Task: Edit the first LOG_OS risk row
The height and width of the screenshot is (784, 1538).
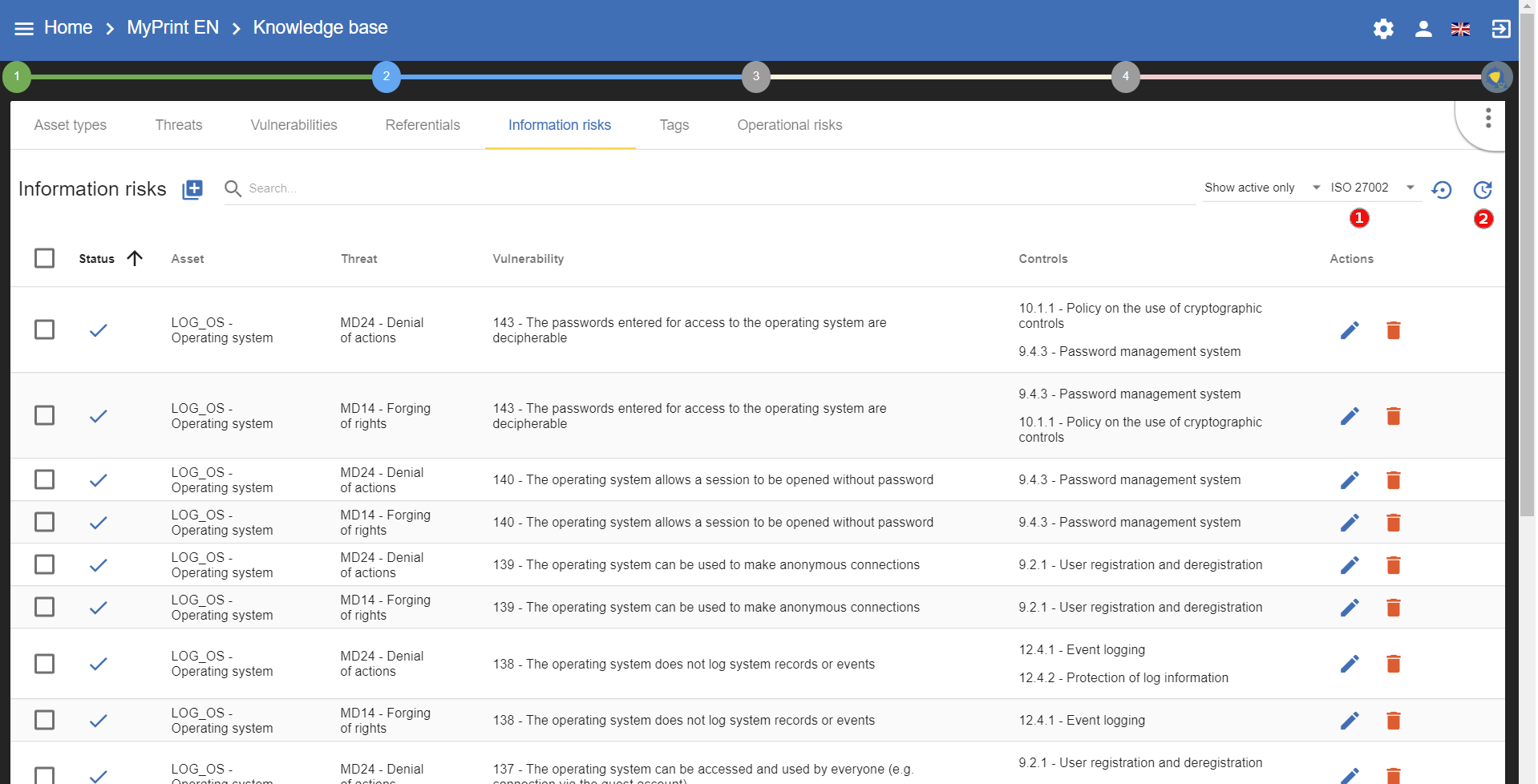Action: tap(1350, 330)
